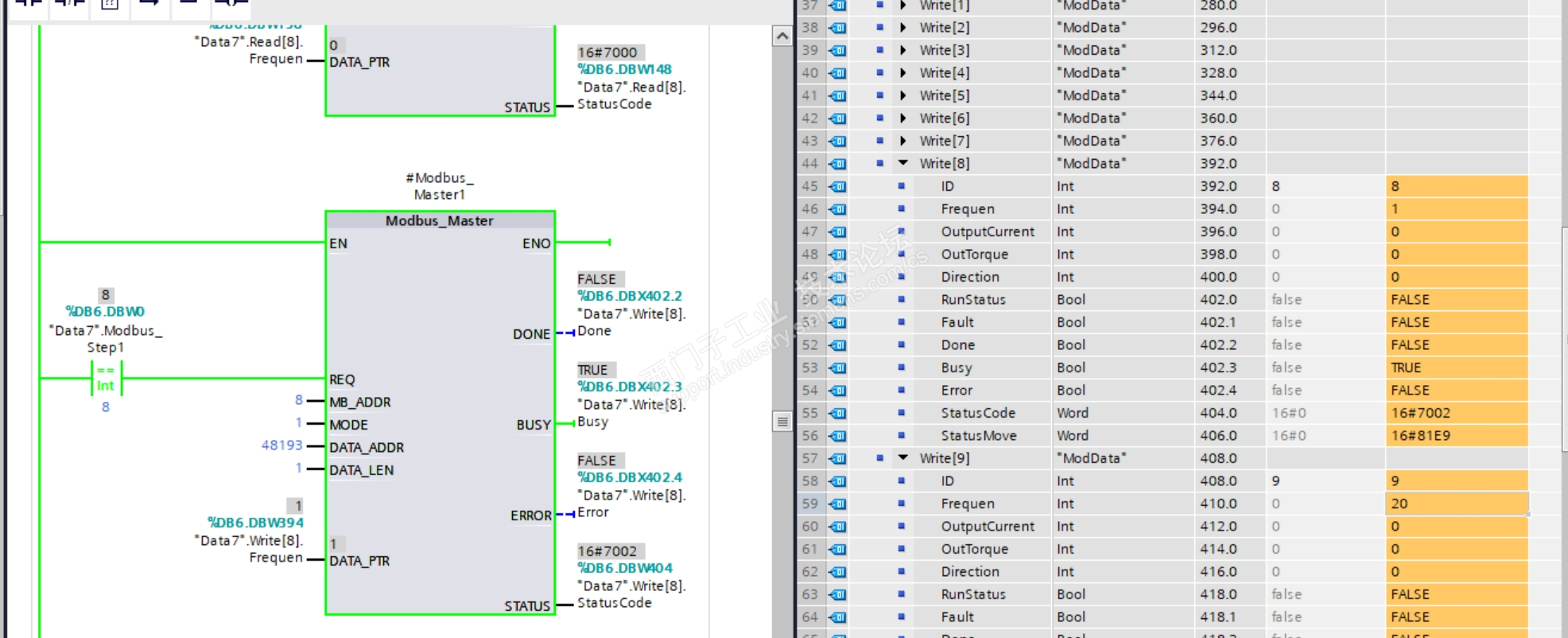Select the monitor value 20 in row 59
The width and height of the screenshot is (1568, 638).
click(1457, 504)
